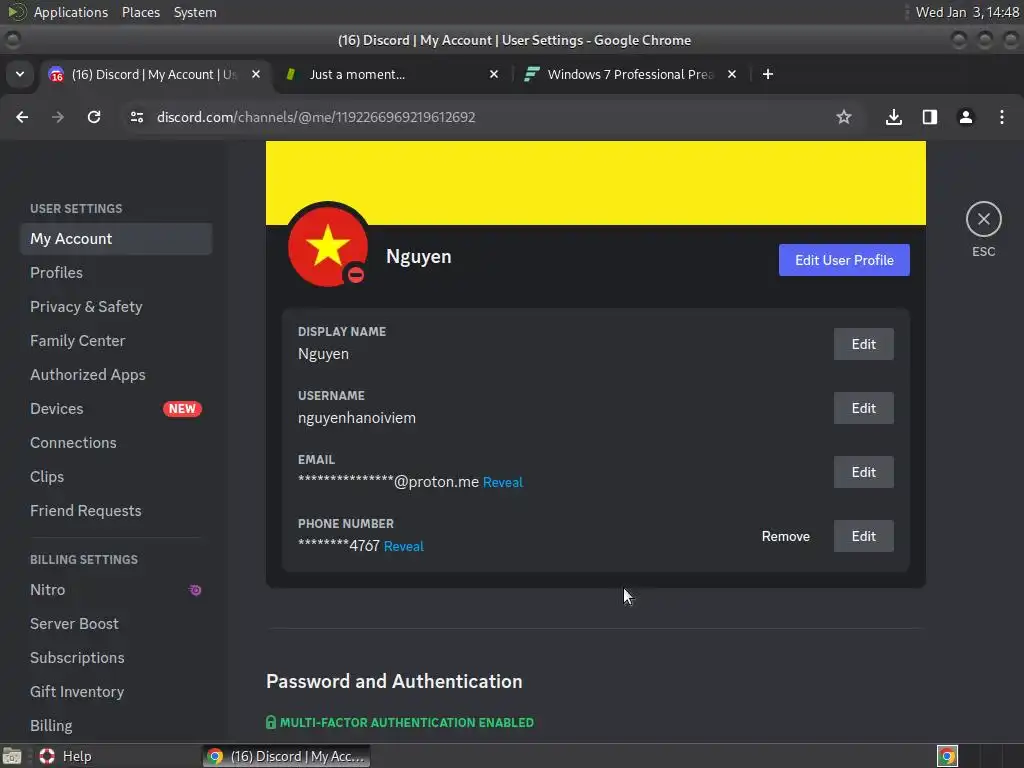Edit the email address
This screenshot has height=768, width=1024.
[863, 472]
